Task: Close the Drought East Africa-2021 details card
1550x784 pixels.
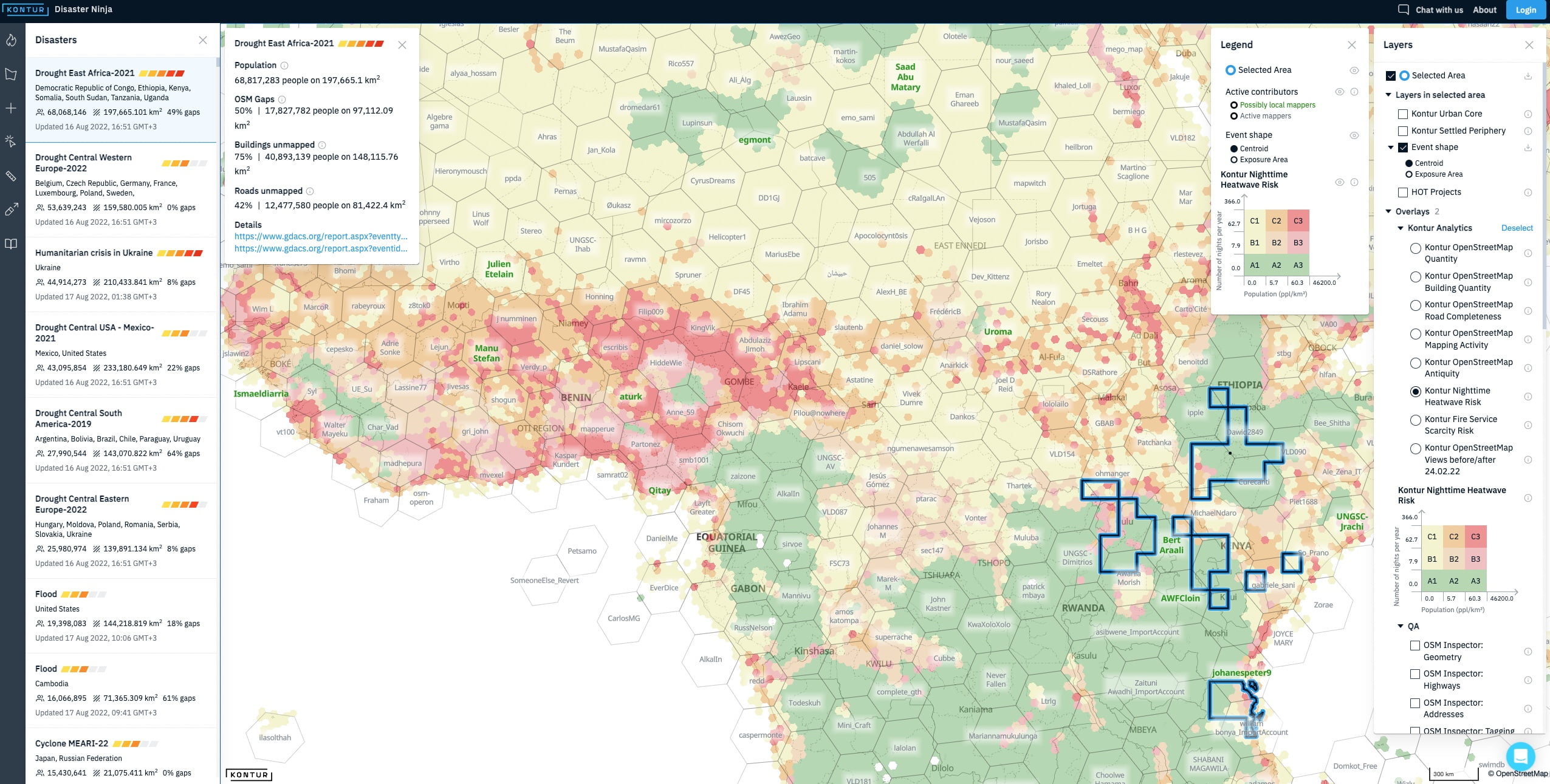Action: pyautogui.click(x=402, y=45)
